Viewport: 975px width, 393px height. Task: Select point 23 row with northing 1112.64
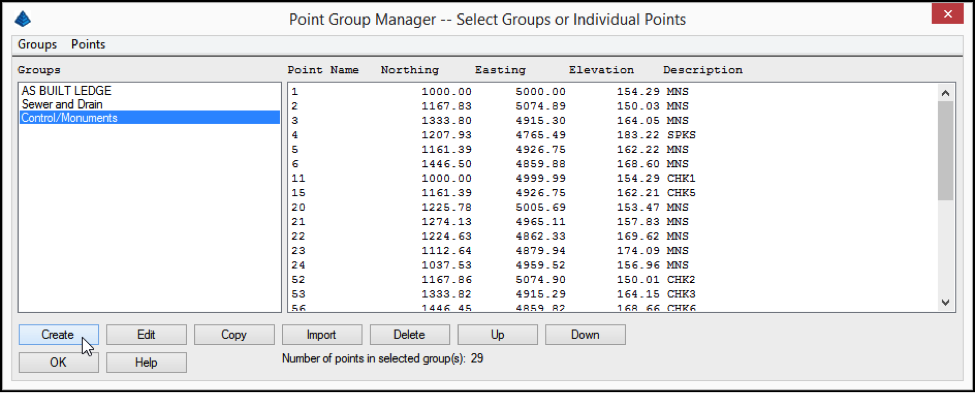point(612,251)
